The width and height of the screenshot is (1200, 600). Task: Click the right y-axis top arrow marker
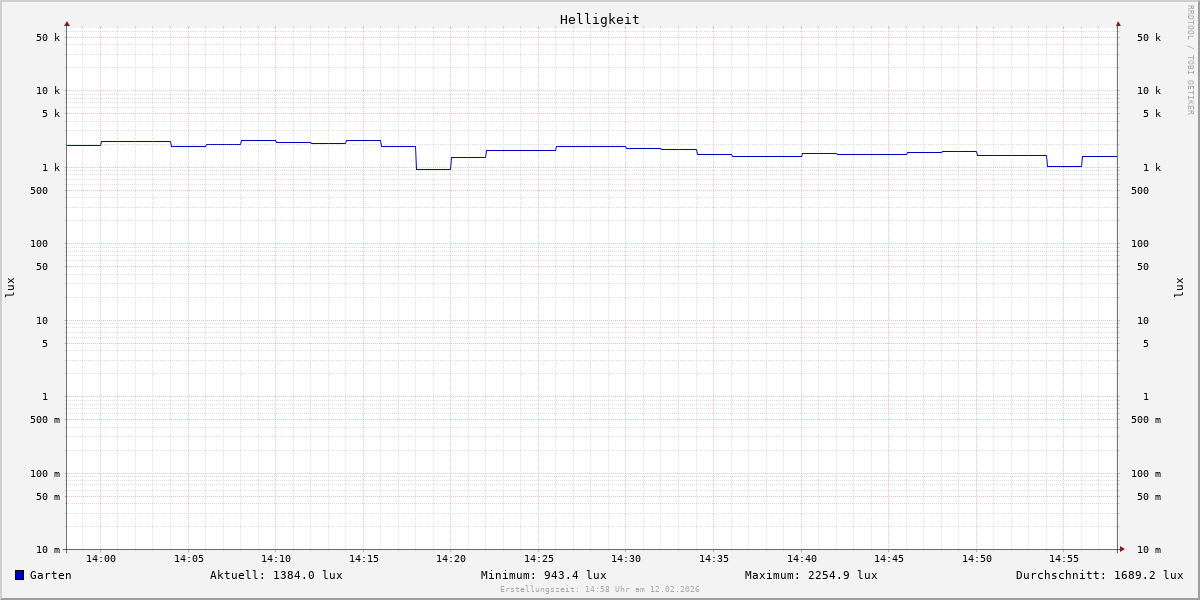[x=1118, y=23]
